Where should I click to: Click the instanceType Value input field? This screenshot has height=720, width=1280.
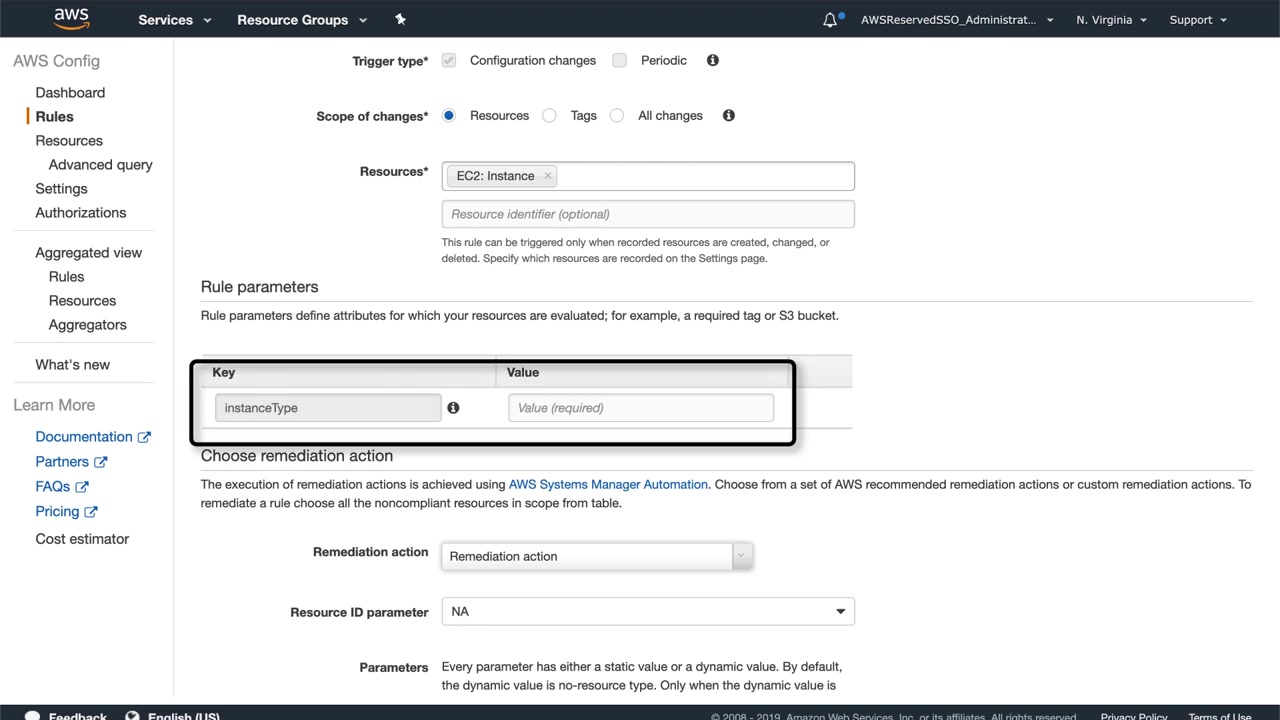[641, 408]
